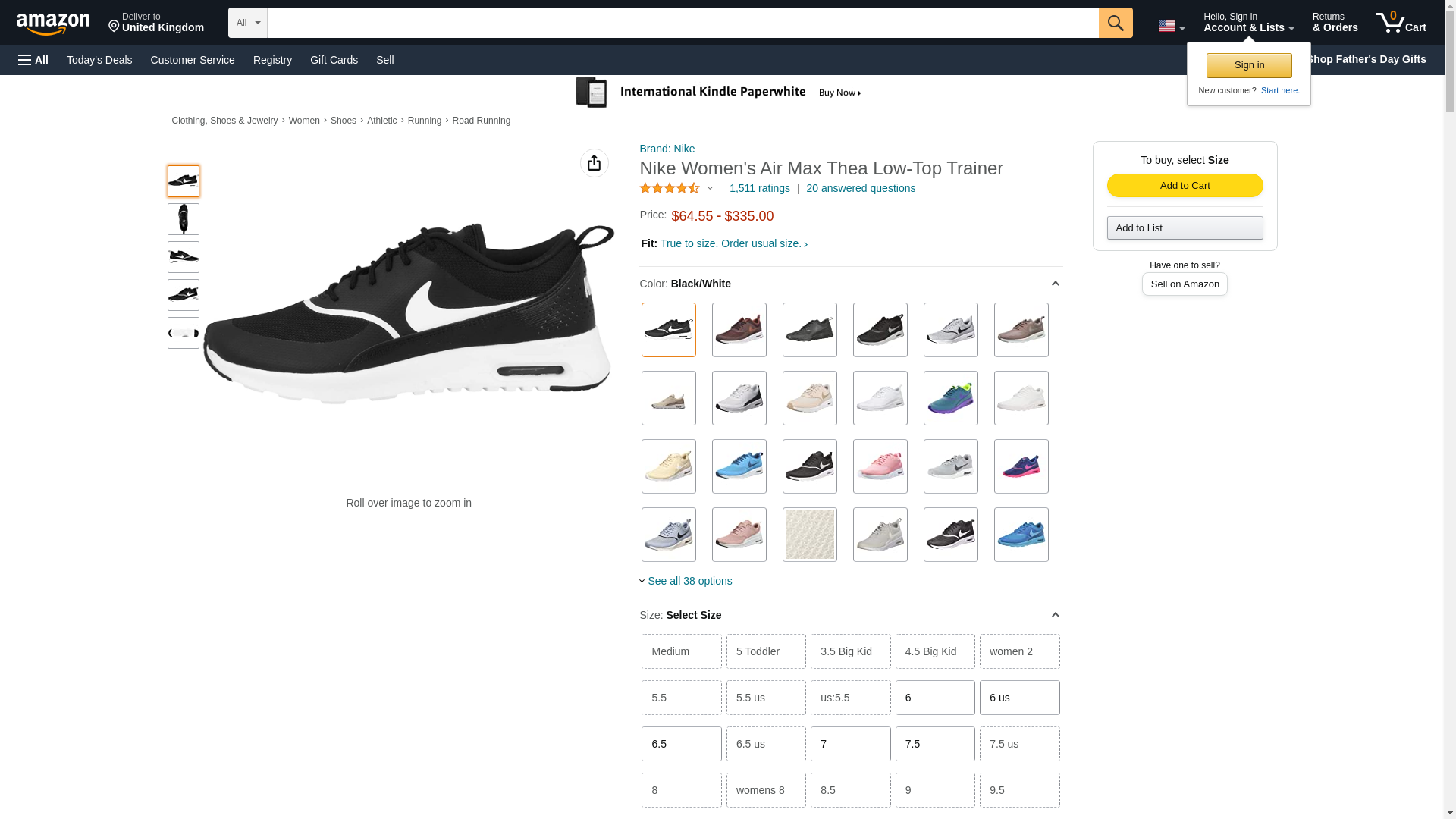The width and height of the screenshot is (1456, 819).
Task: Open Today's Deals menu item
Action: 99,60
